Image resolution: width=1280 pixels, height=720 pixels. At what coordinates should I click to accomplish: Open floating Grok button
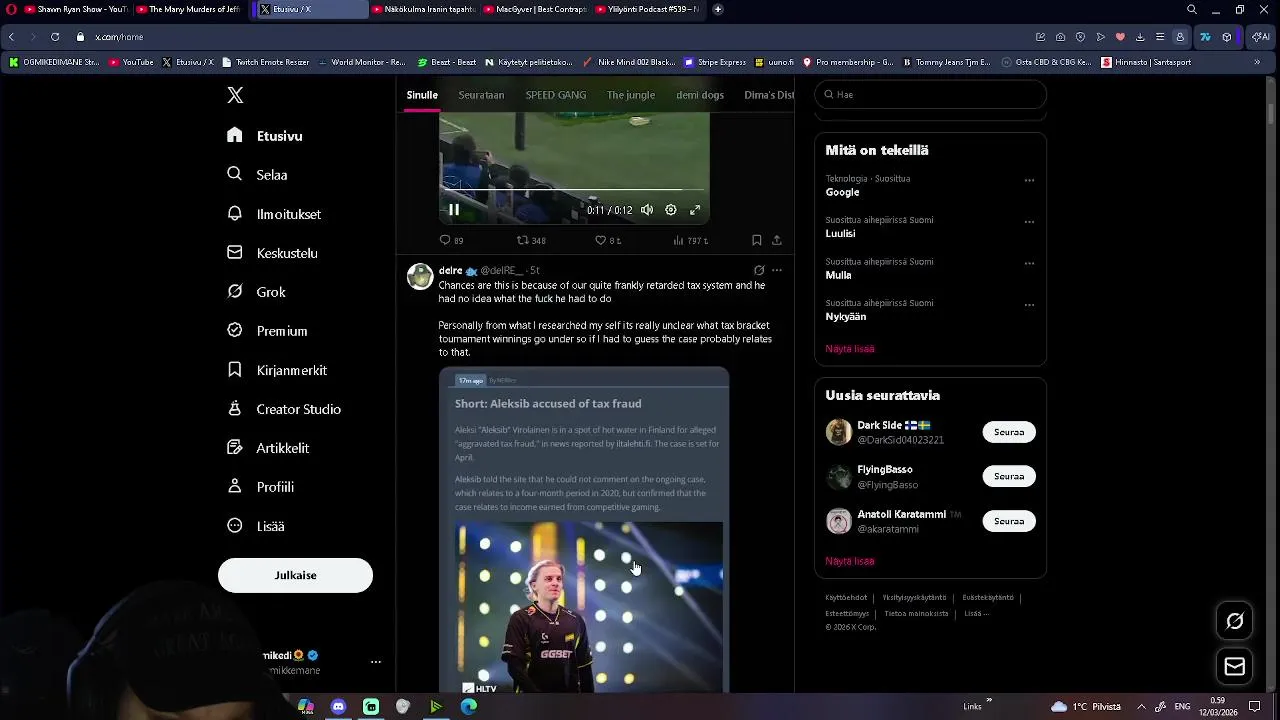[1235, 622]
